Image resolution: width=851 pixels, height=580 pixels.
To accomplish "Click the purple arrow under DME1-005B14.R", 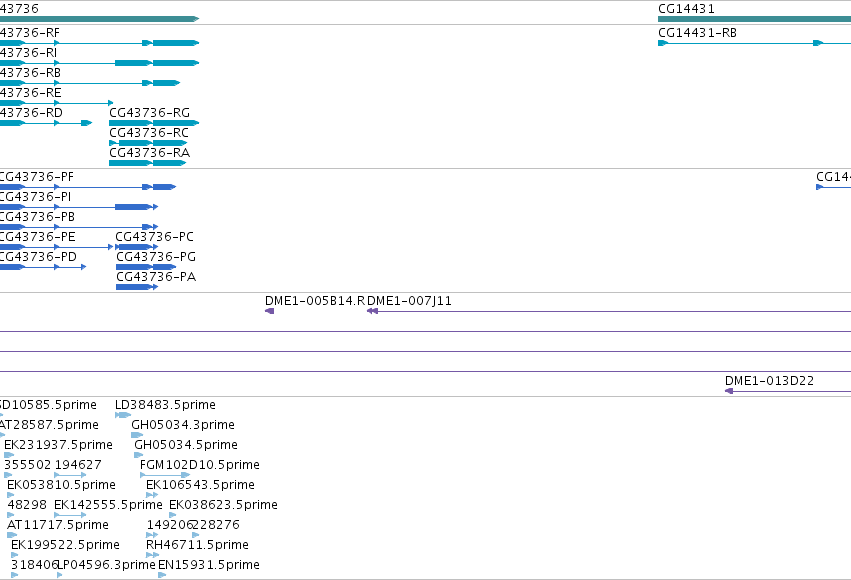I will [x=269, y=311].
